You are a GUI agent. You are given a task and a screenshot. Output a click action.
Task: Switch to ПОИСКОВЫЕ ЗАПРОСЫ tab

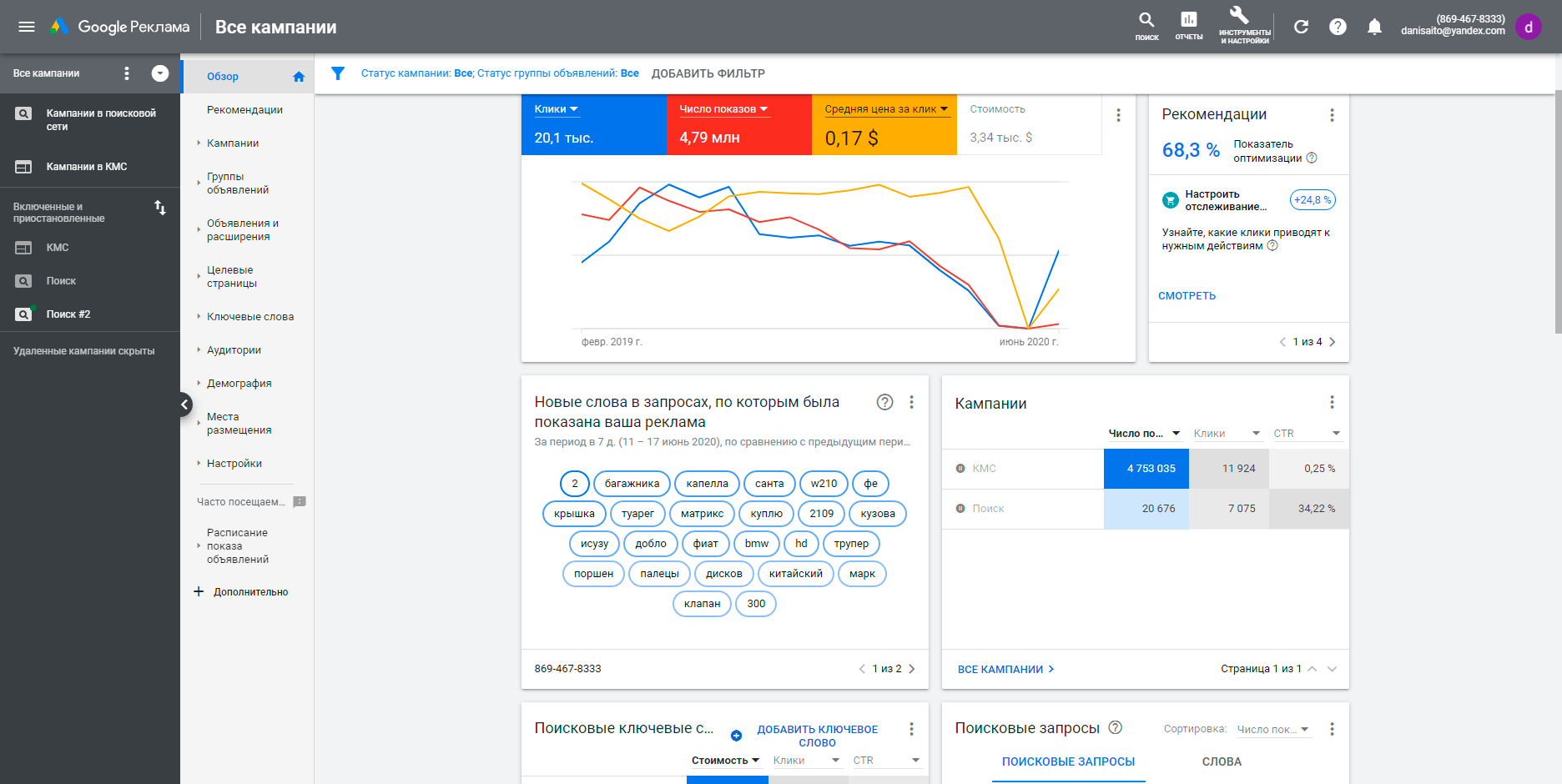pos(1068,761)
